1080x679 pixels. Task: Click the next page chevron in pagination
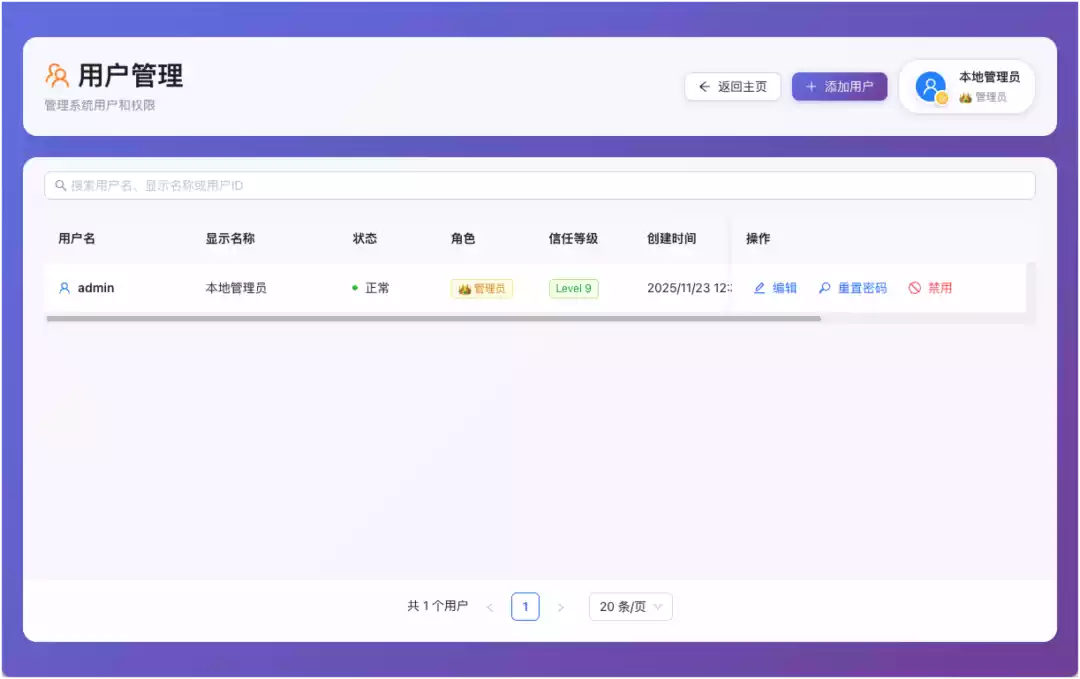561,606
